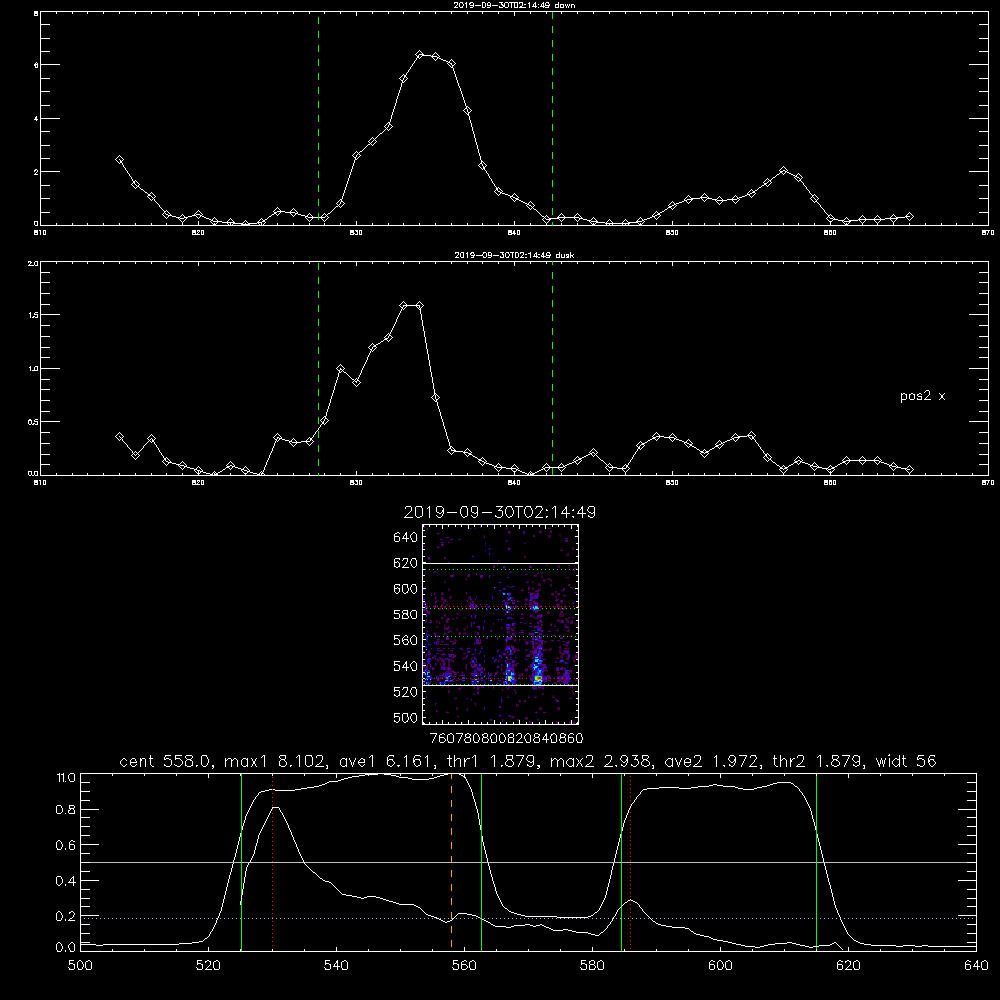Click the right green dashed line in dusk plot
The width and height of the screenshot is (1000, 1000).
[552, 369]
